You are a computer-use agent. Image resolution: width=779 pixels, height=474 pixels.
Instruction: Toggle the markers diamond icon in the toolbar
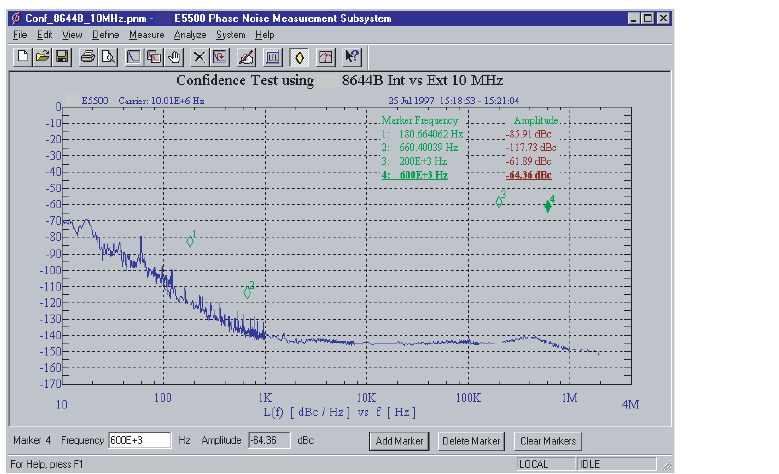click(x=299, y=56)
